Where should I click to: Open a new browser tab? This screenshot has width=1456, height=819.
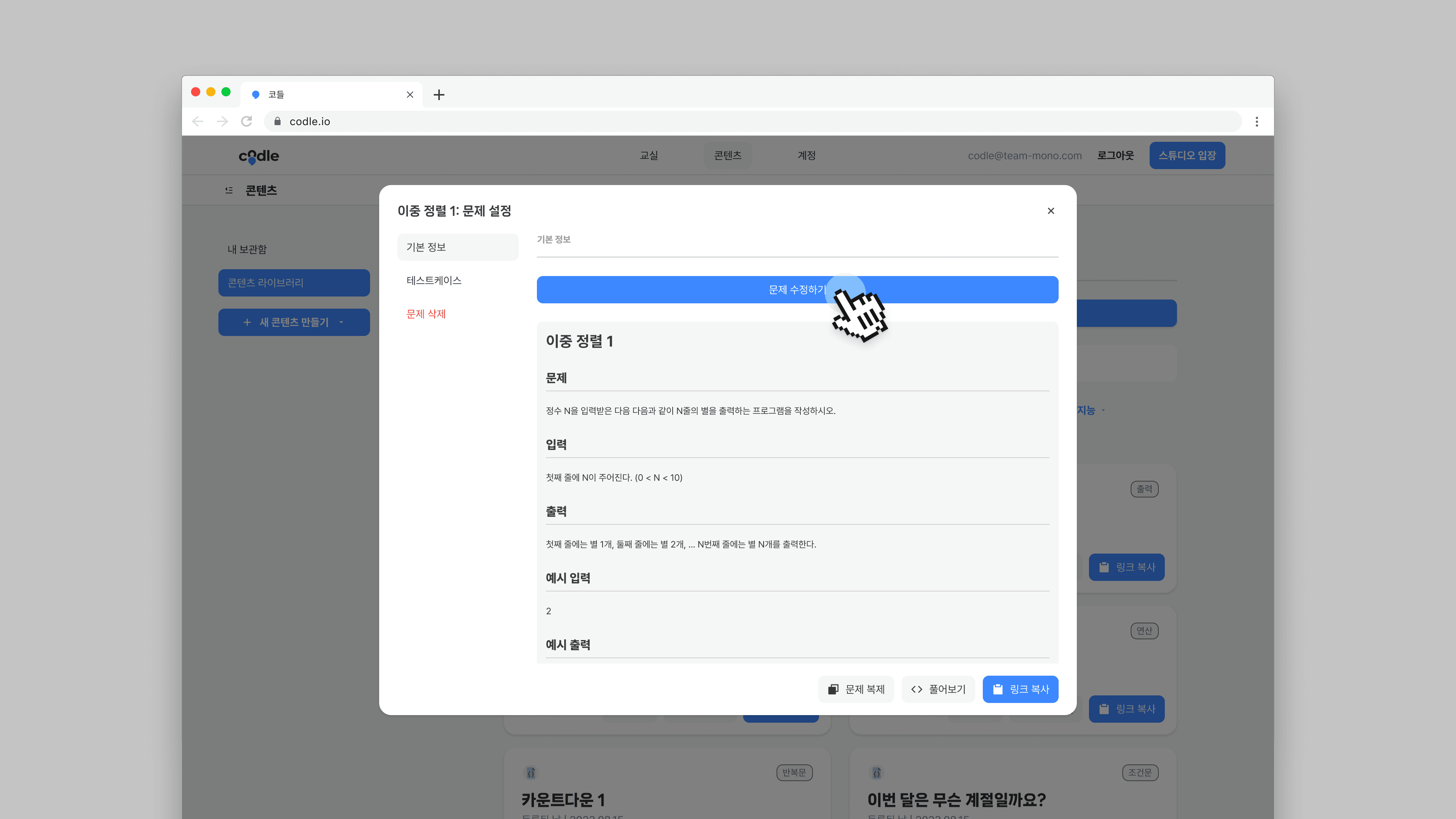click(439, 94)
